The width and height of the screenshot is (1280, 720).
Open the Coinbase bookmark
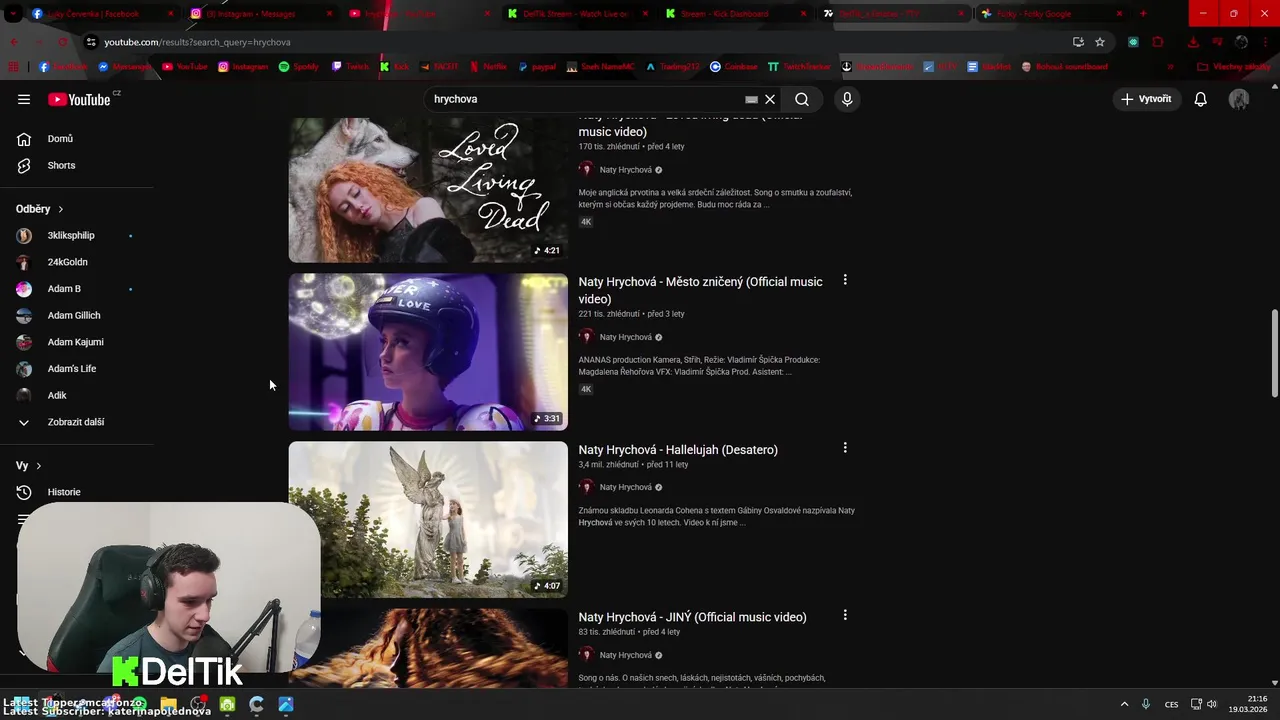click(734, 67)
